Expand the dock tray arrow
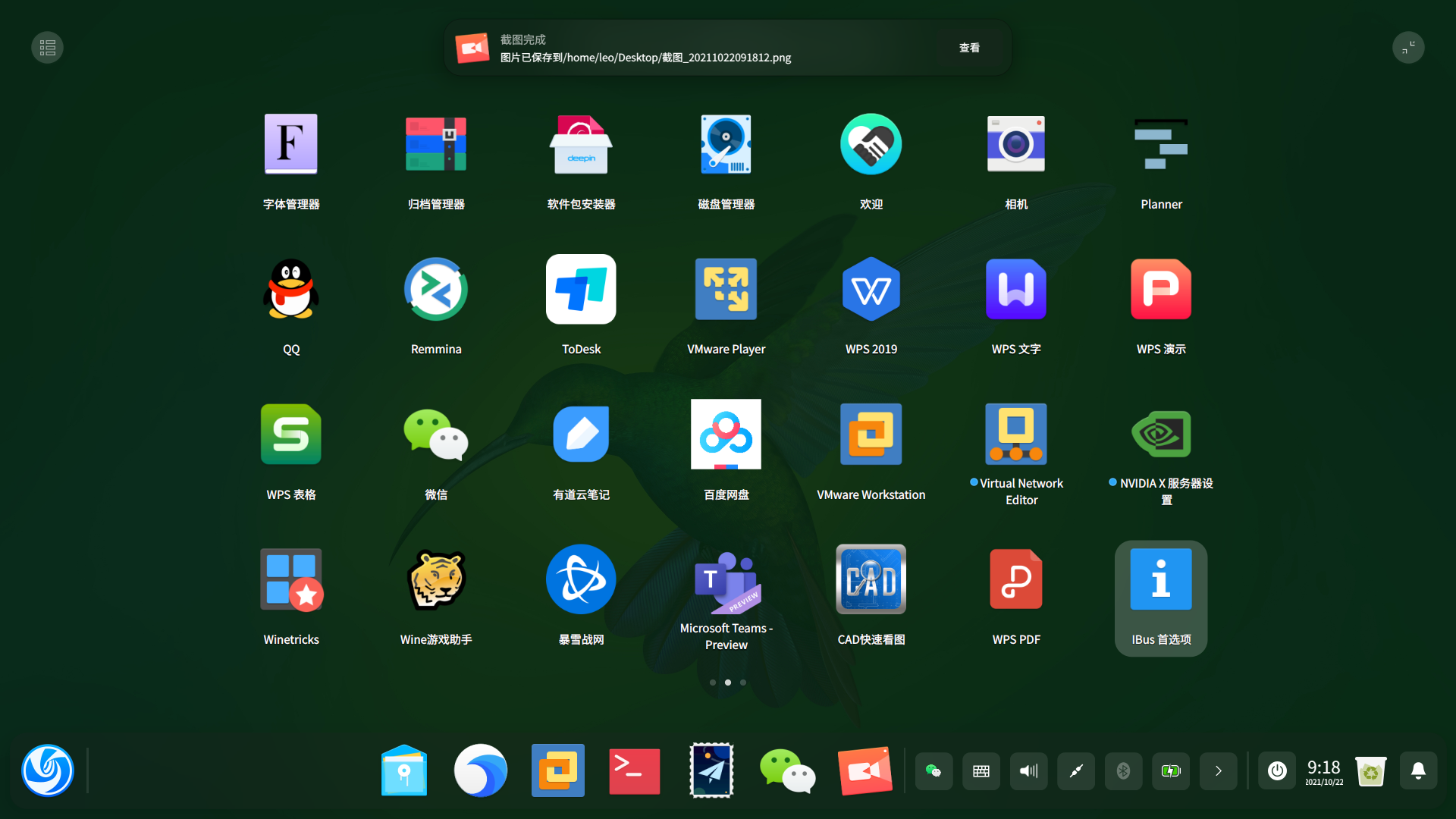 pos(1219,771)
